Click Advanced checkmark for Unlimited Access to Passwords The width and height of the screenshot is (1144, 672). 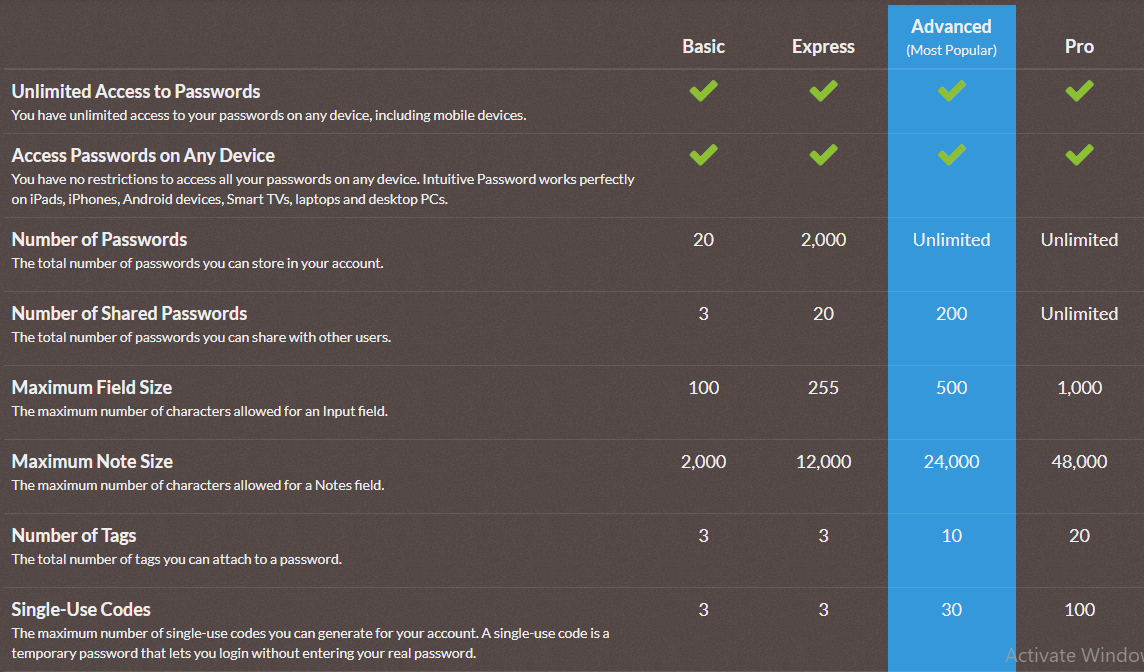click(951, 91)
